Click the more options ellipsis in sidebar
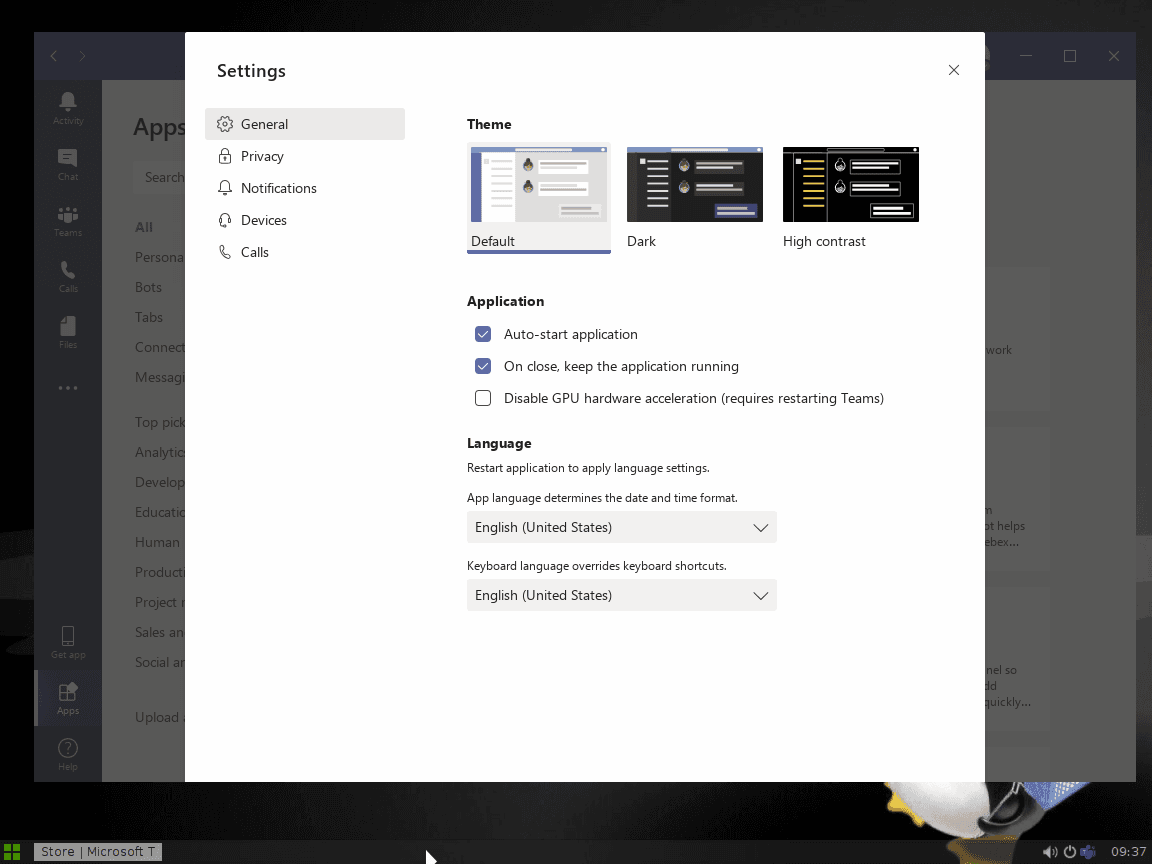Viewport: 1152px width, 864px height. pyautogui.click(x=67, y=388)
